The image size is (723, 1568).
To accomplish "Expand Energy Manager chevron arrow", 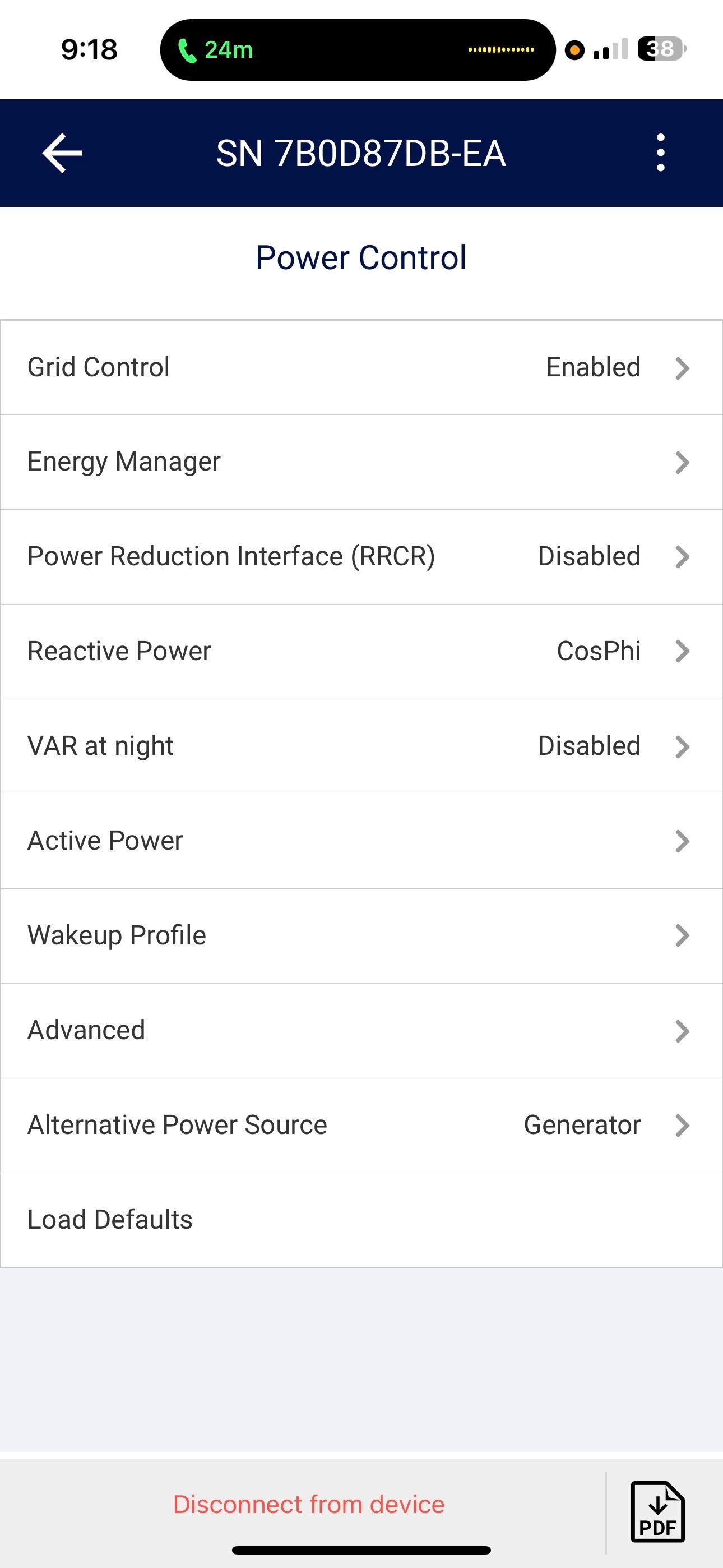I will point(682,463).
